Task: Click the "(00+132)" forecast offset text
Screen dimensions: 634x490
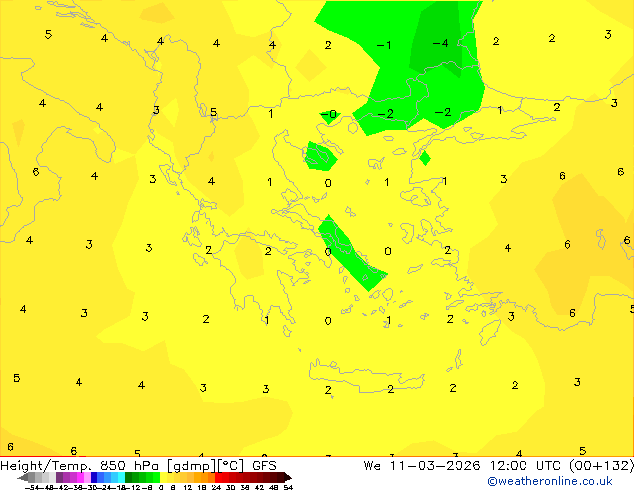Action: [601, 466]
